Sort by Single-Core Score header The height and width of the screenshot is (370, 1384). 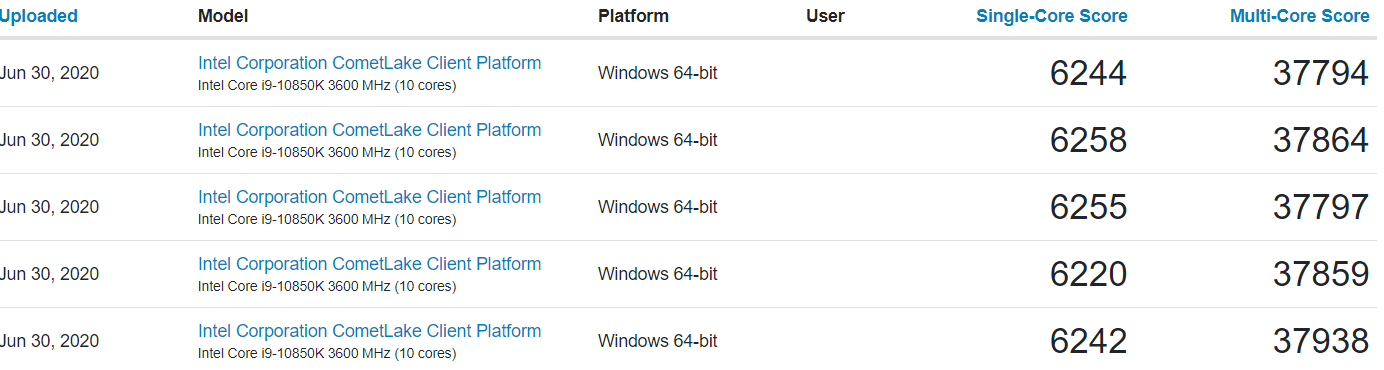pyautogui.click(x=1052, y=16)
